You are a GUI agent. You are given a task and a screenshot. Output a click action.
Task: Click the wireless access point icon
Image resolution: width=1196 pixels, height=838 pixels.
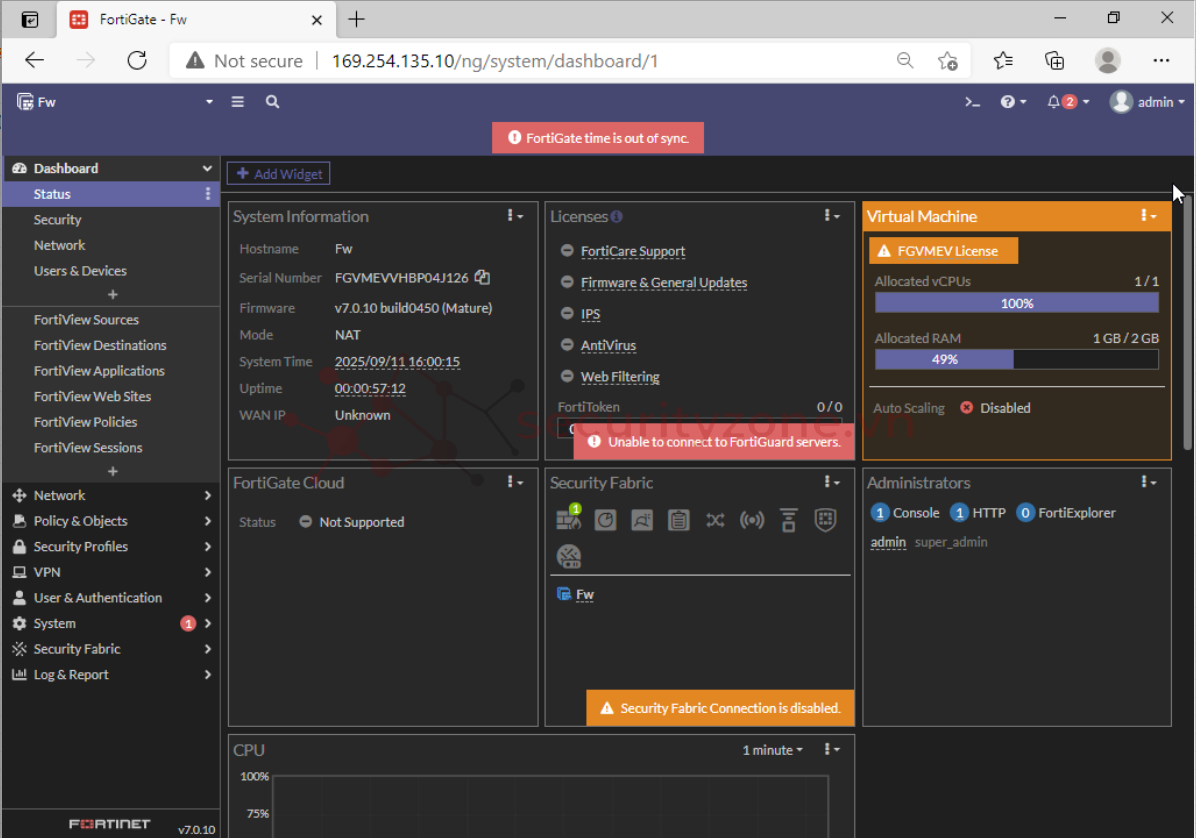(752, 521)
